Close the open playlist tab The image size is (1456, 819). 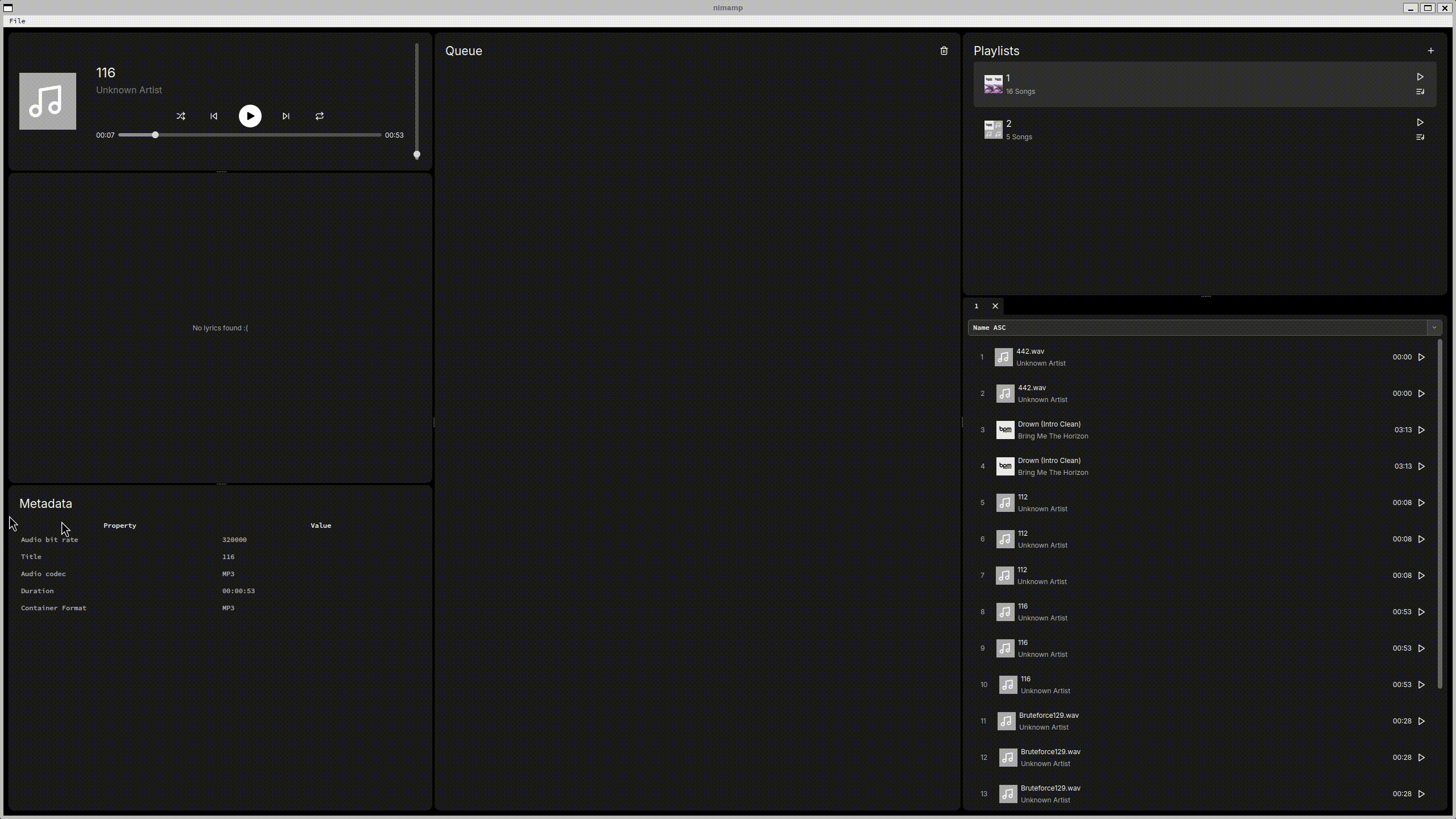click(995, 306)
